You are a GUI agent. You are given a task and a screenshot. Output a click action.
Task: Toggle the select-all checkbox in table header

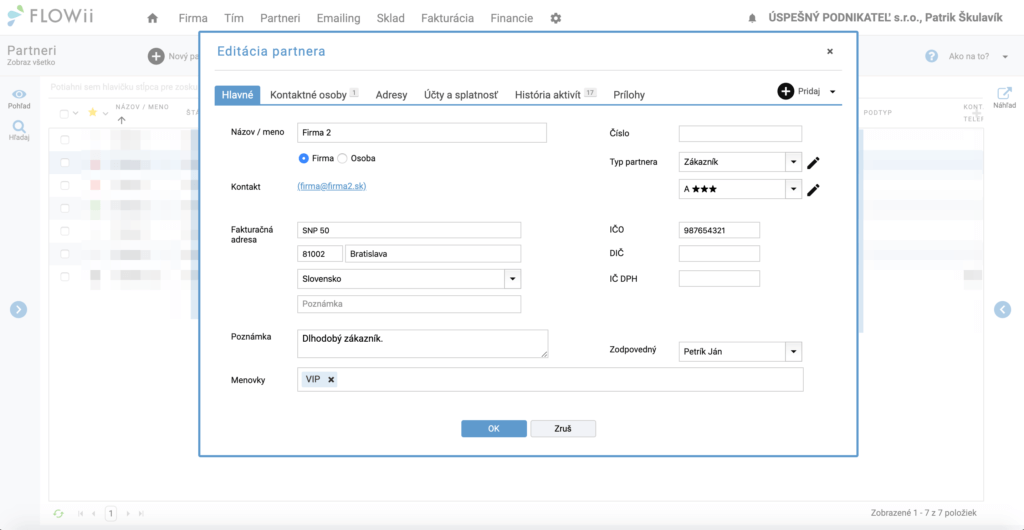(65, 114)
